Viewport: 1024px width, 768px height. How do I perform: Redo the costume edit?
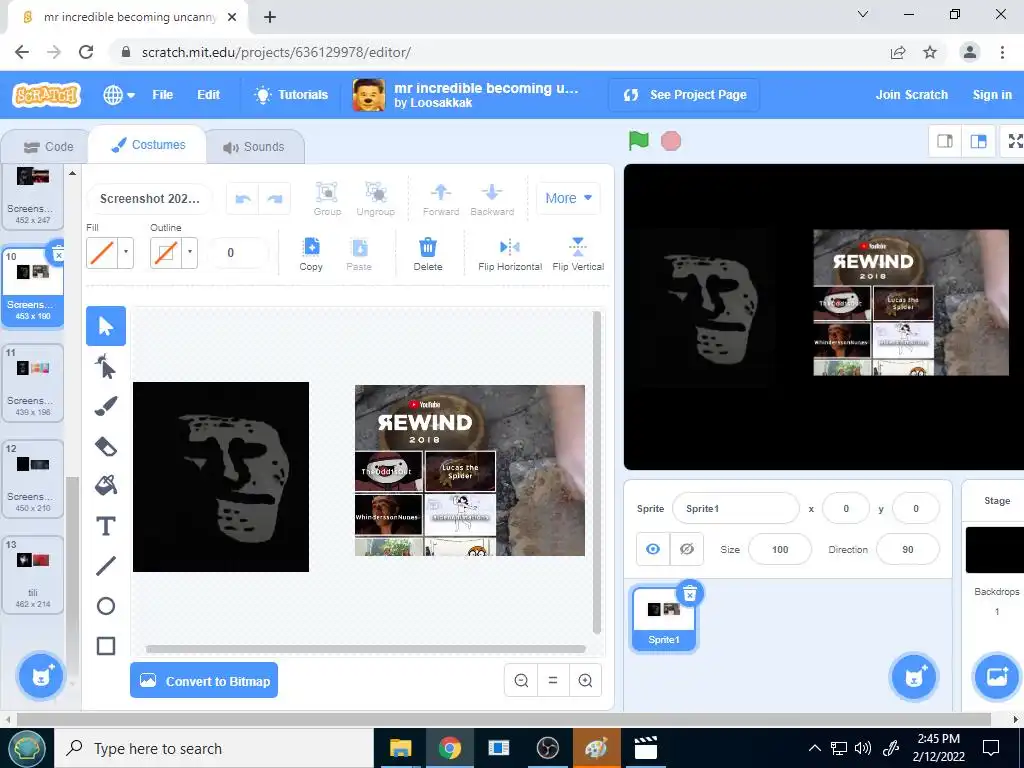tap(275, 199)
